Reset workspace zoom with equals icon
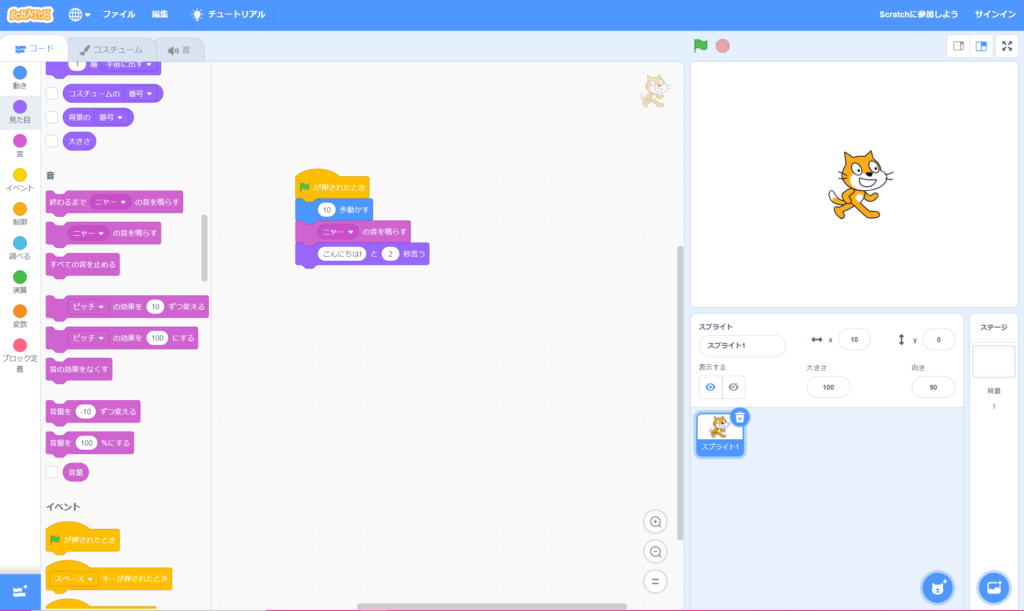The width and height of the screenshot is (1024, 611). (655, 581)
